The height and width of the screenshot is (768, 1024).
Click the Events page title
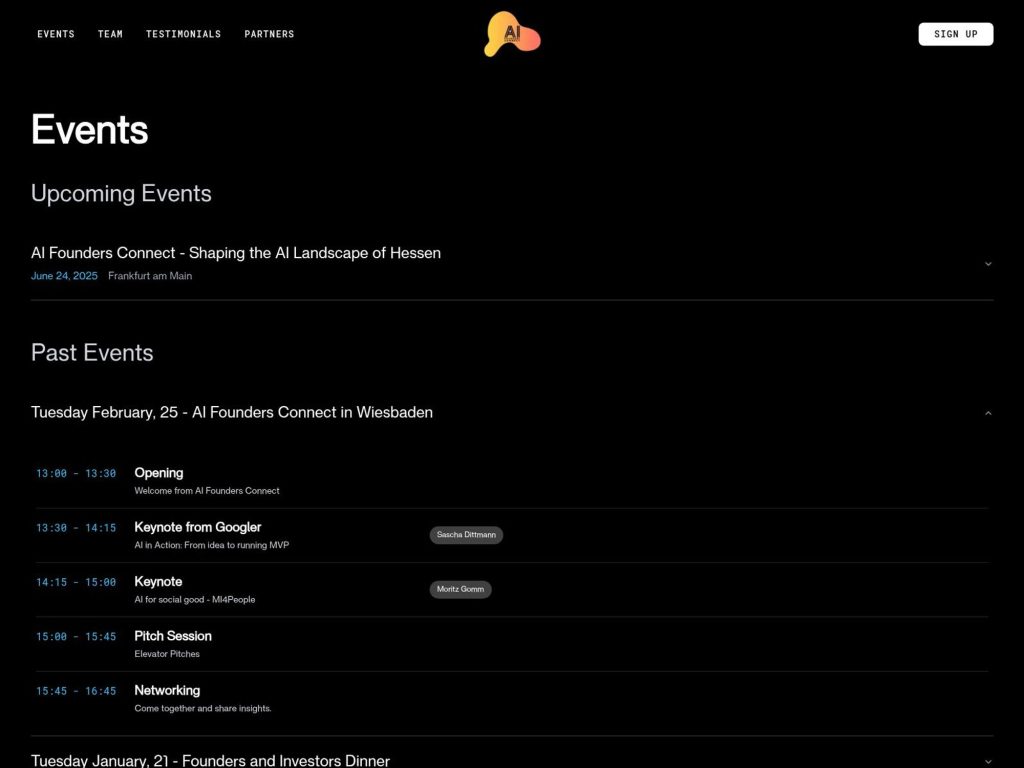click(89, 129)
